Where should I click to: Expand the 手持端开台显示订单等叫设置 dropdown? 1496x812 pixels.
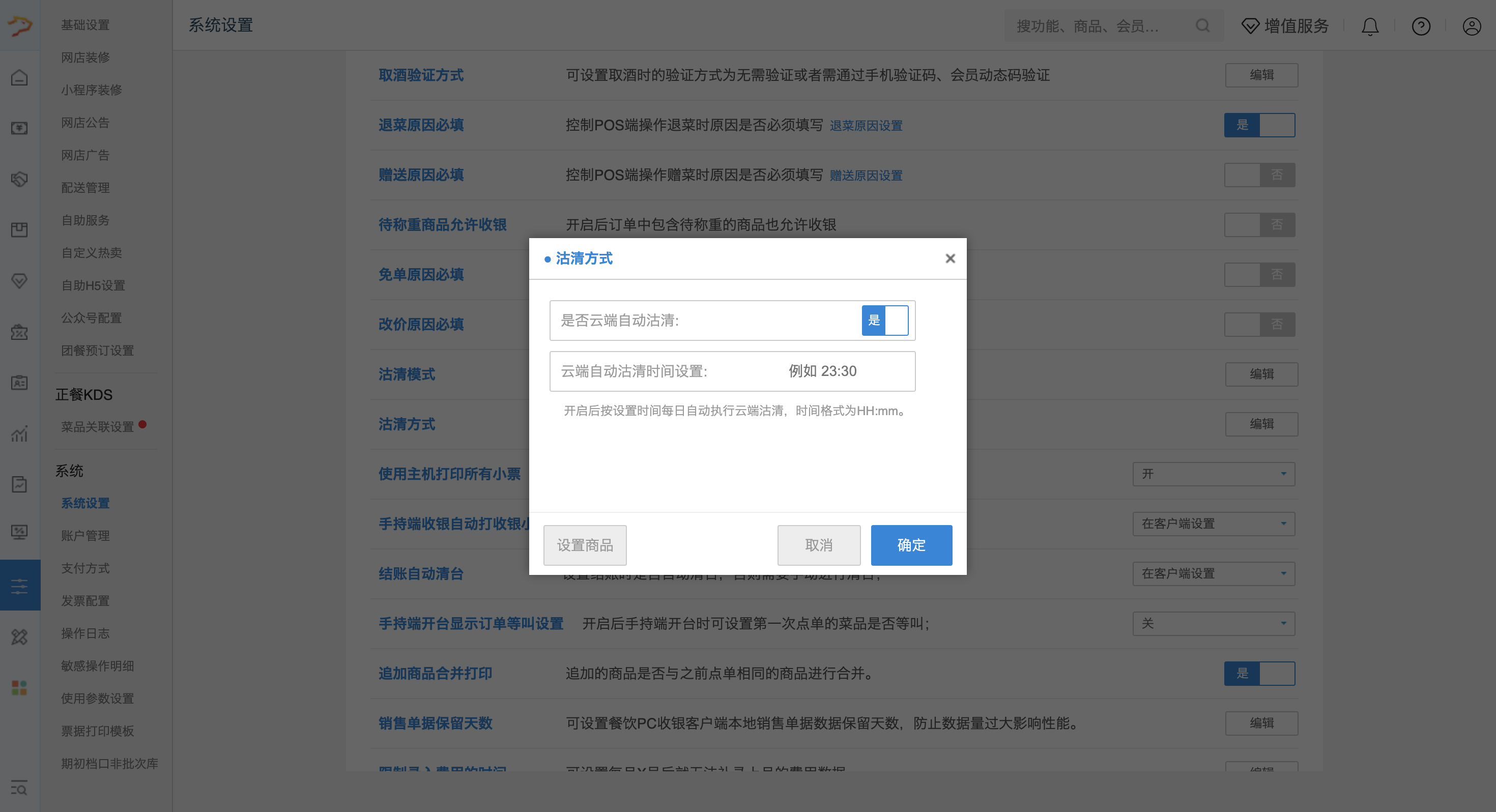[x=1214, y=623]
